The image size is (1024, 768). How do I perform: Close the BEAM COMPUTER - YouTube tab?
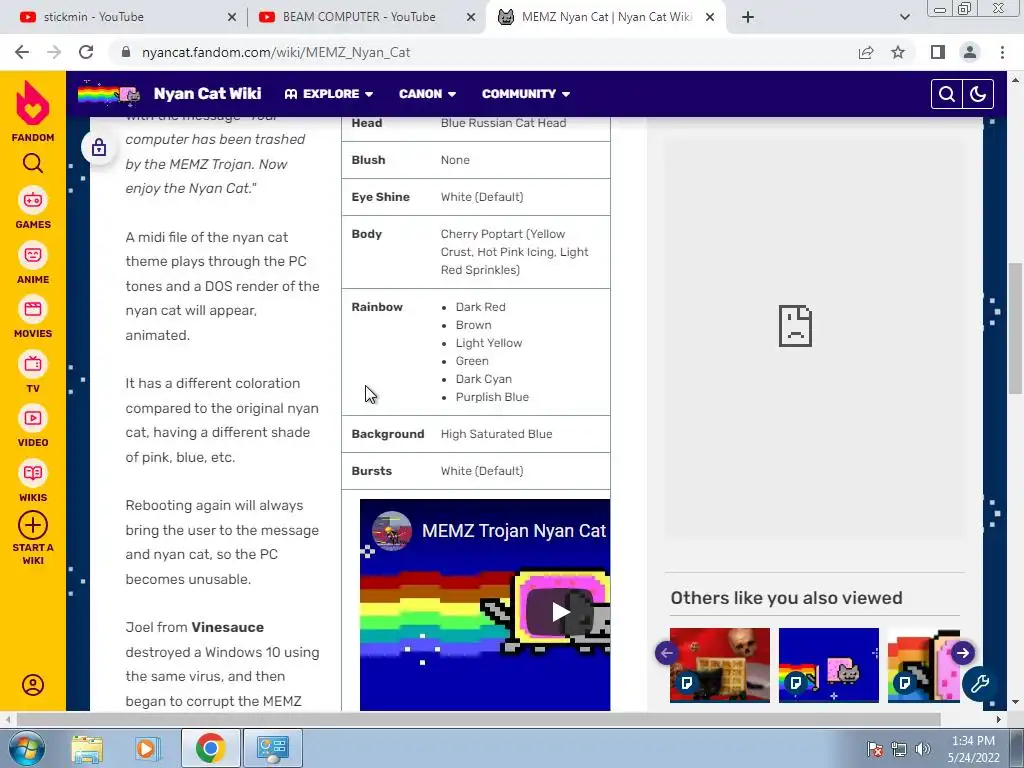(x=471, y=17)
